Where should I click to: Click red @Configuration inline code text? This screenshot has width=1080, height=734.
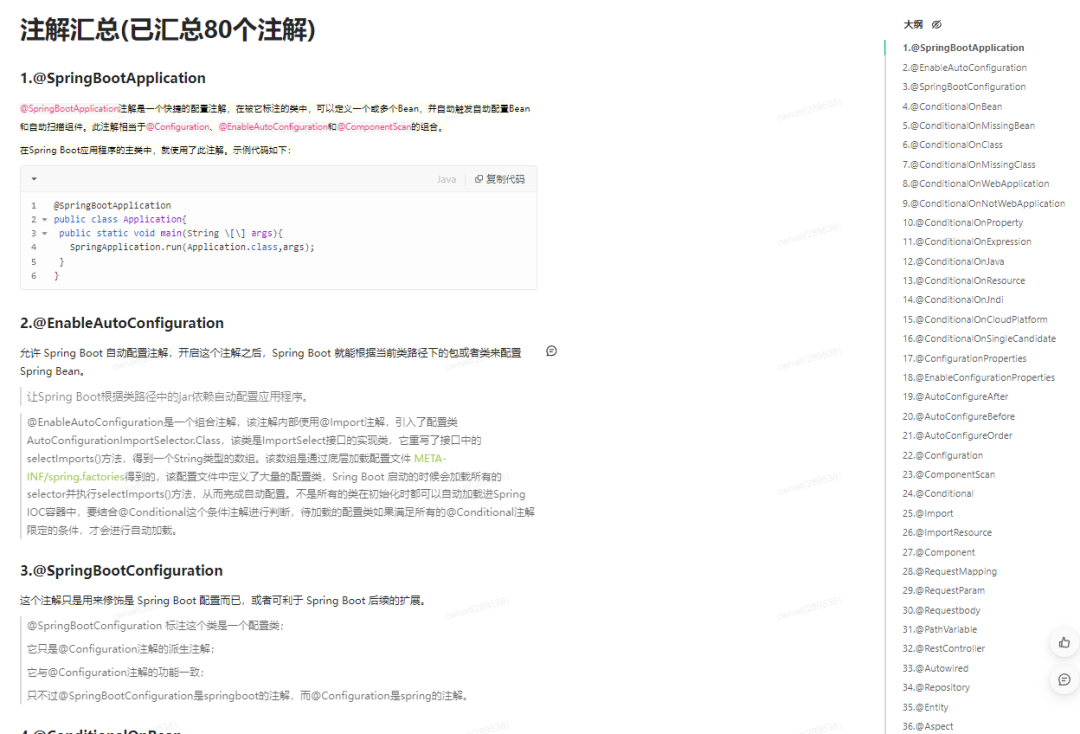[178, 127]
